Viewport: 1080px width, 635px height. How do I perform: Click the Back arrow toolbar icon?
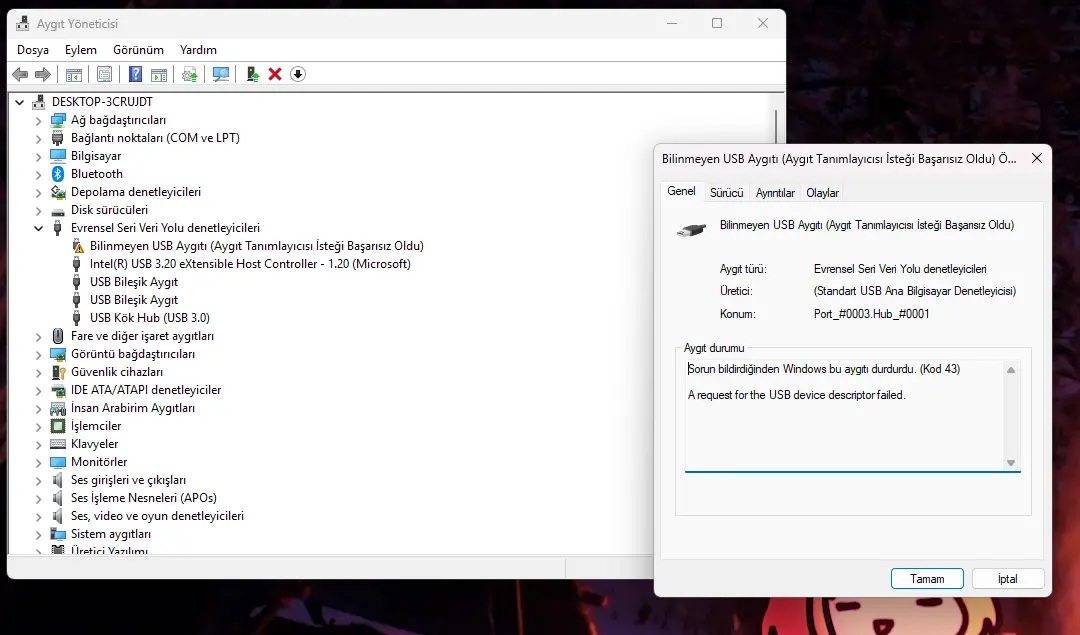coord(20,74)
